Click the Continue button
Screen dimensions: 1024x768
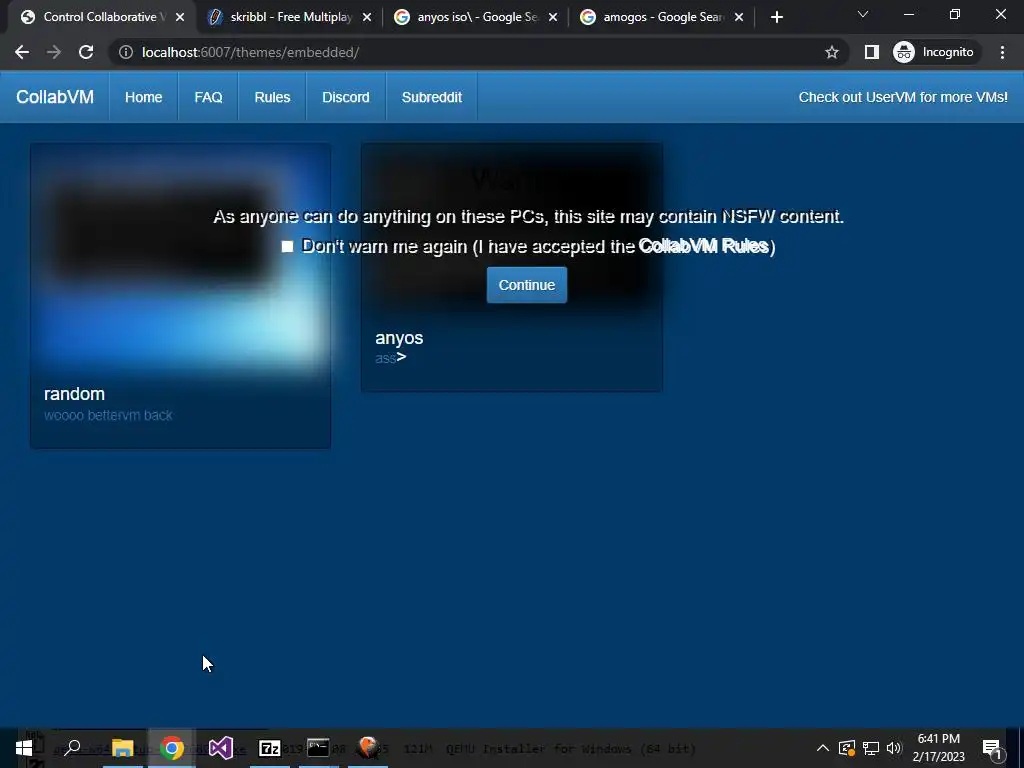click(526, 285)
